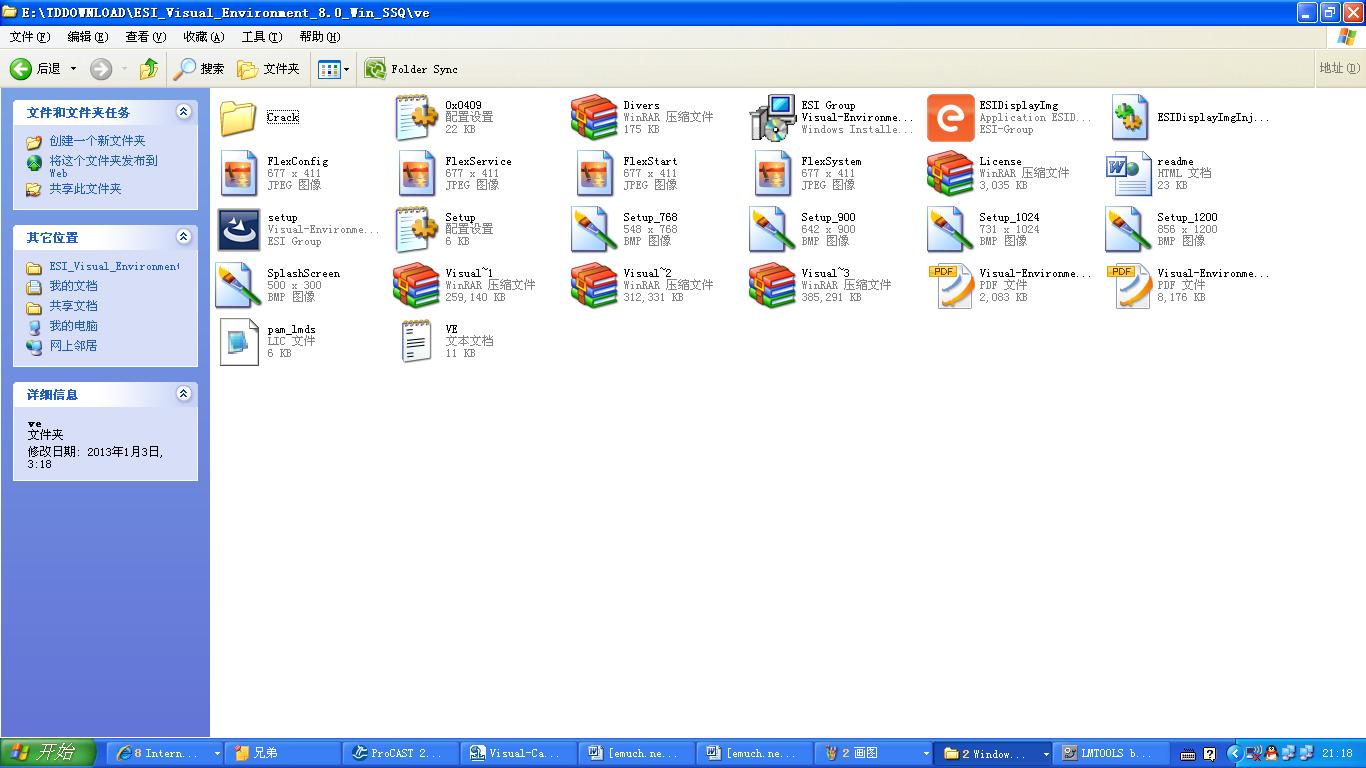Select the pam_lmds LIC file icon

pyautogui.click(x=239, y=342)
